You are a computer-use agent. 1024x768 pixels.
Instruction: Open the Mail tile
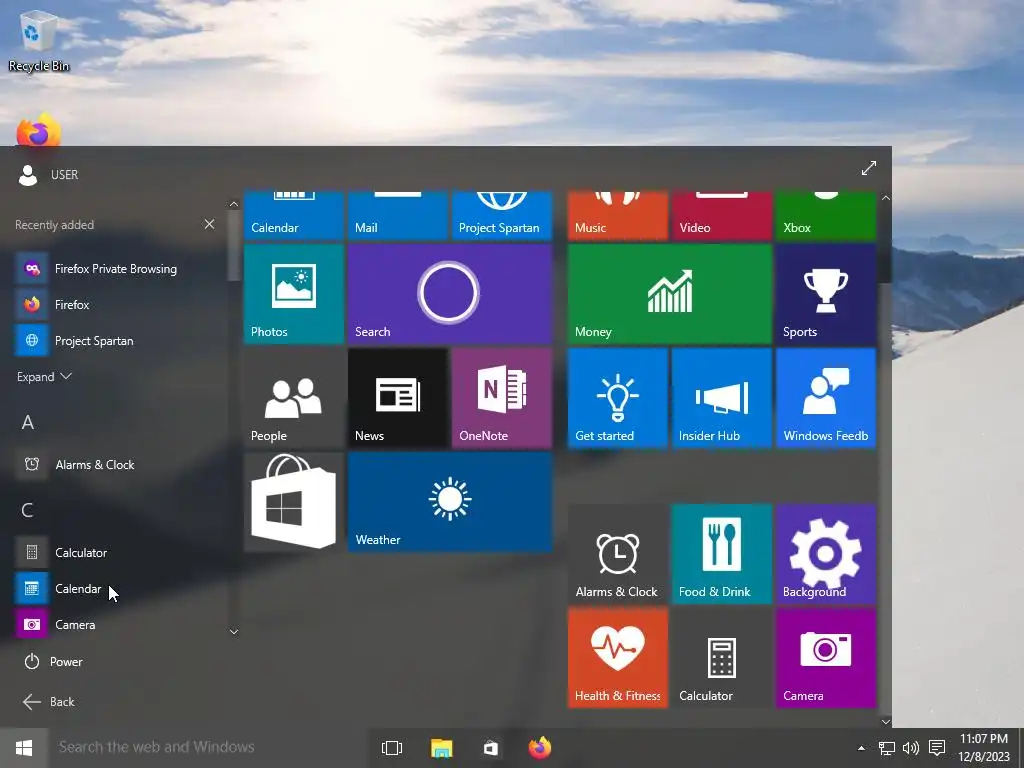398,216
